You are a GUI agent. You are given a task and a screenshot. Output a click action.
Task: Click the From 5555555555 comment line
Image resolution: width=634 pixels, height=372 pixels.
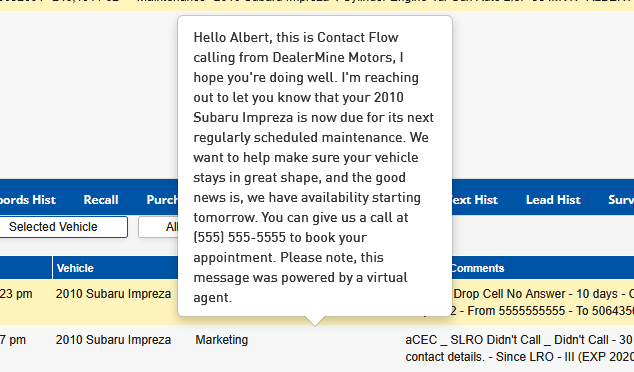coord(543,311)
